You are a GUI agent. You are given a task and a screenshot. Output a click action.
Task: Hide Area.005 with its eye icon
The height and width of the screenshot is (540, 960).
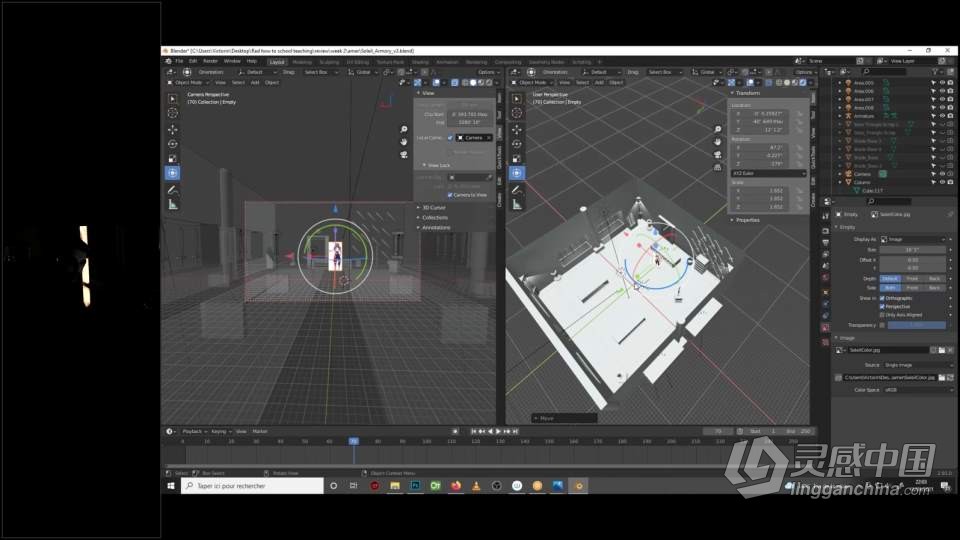[x=942, y=83]
